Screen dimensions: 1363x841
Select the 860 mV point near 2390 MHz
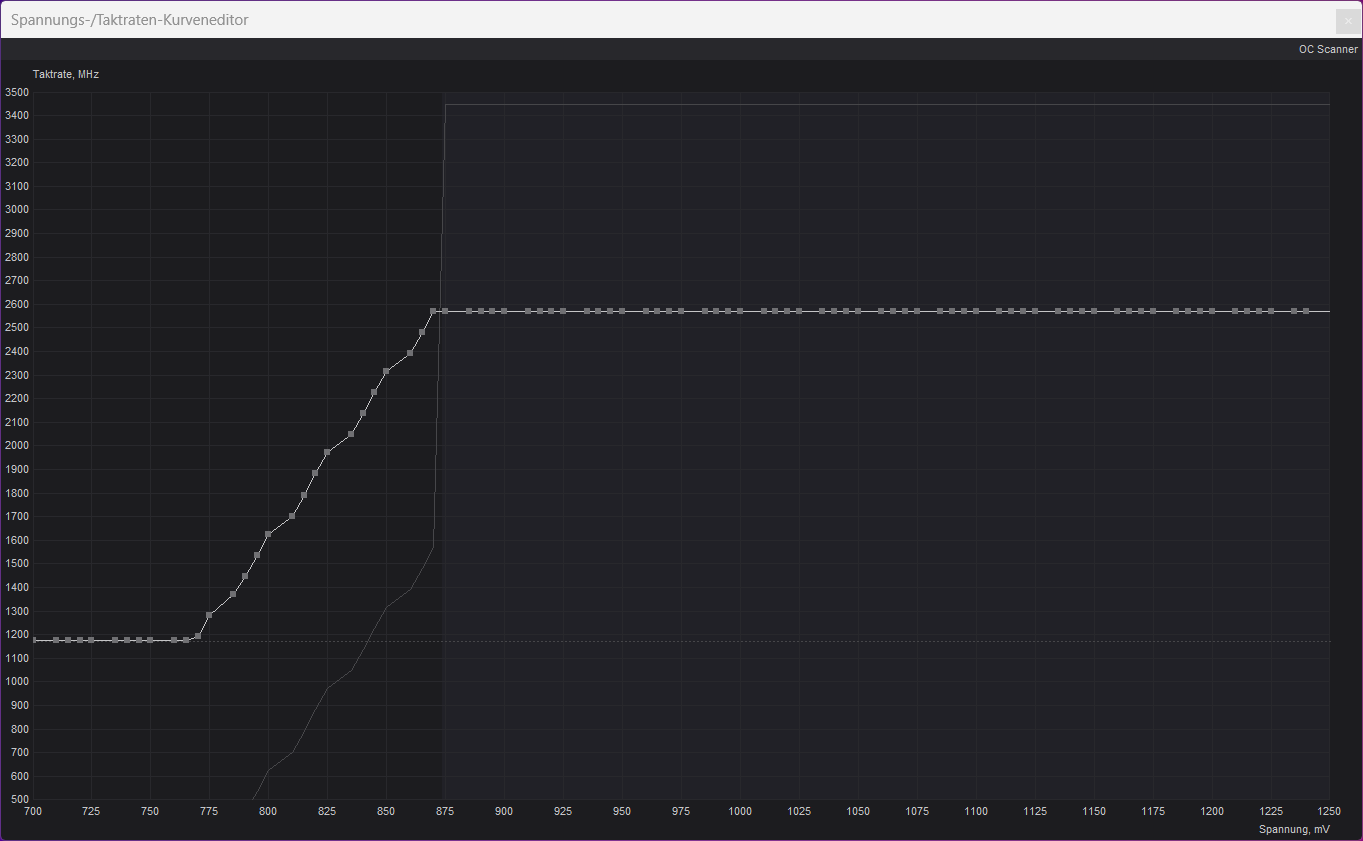(x=410, y=353)
